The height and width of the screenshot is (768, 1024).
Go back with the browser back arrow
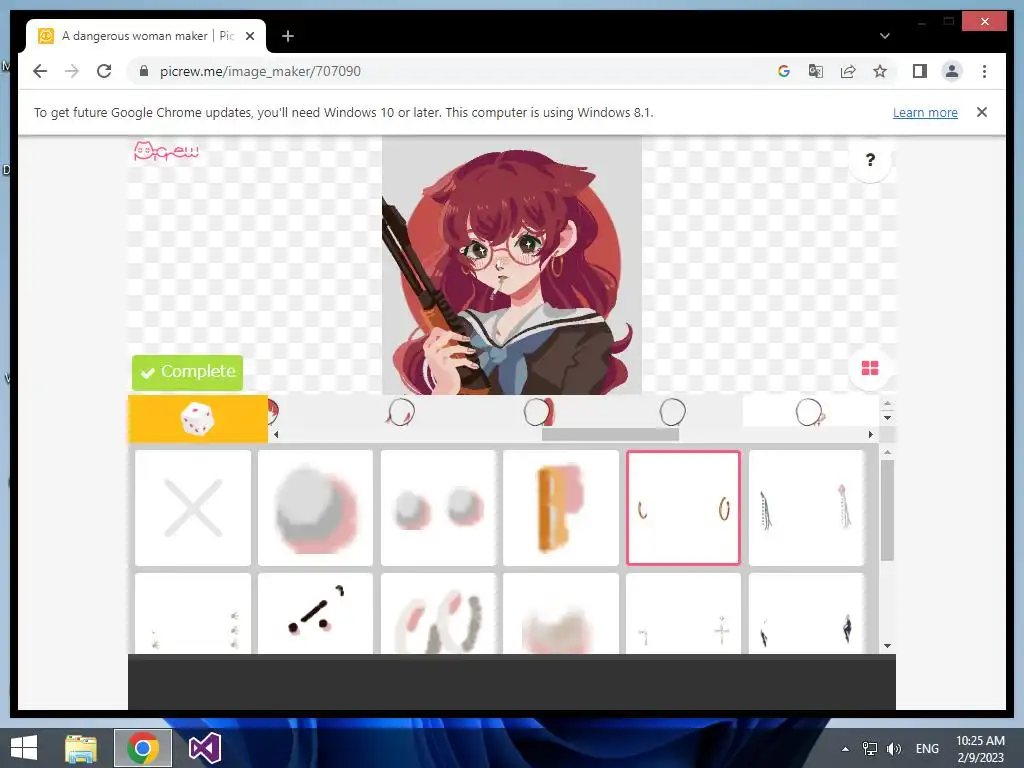click(x=40, y=71)
